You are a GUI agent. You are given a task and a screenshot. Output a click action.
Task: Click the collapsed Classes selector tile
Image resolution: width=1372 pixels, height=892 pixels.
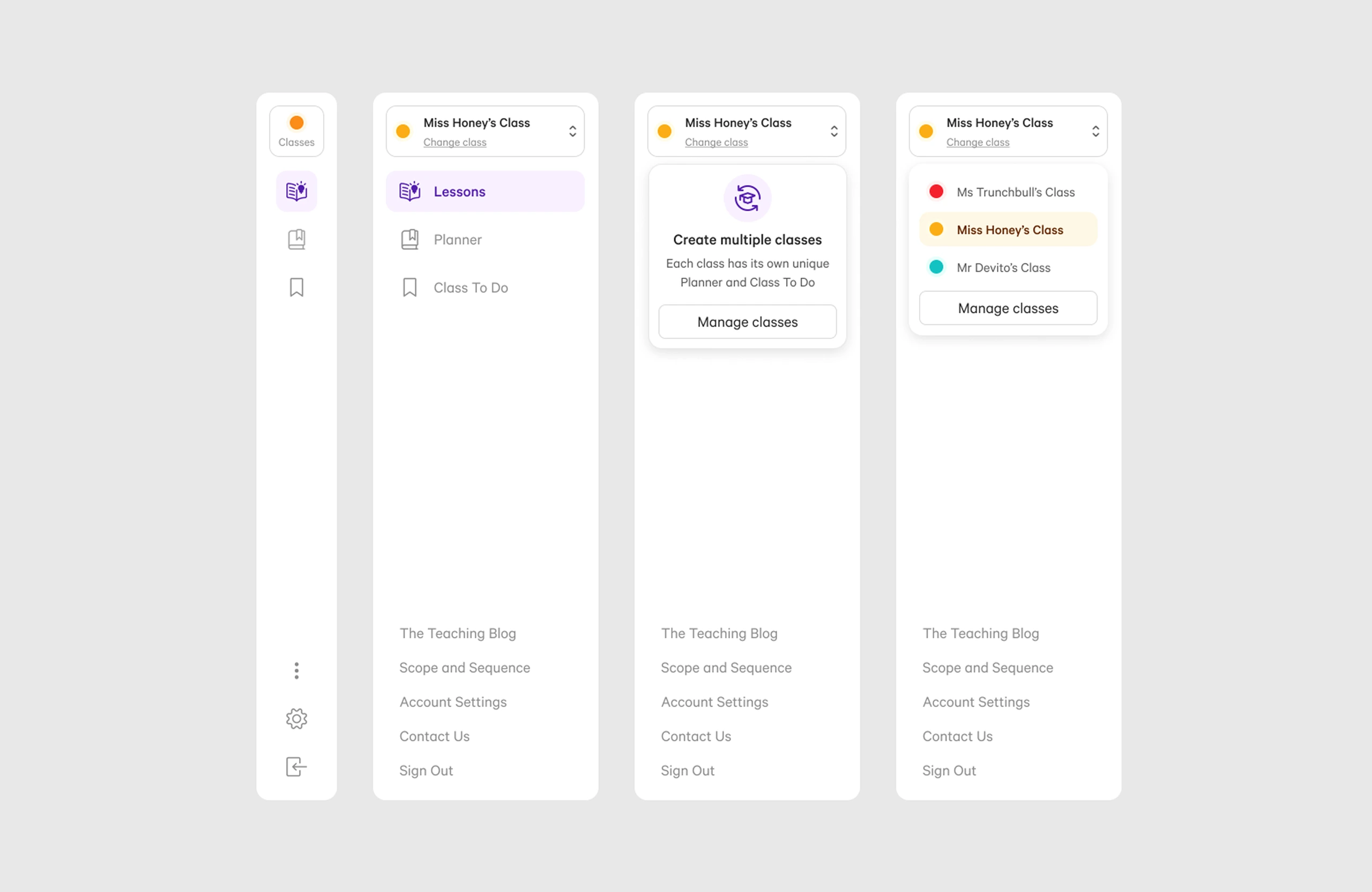(296, 131)
